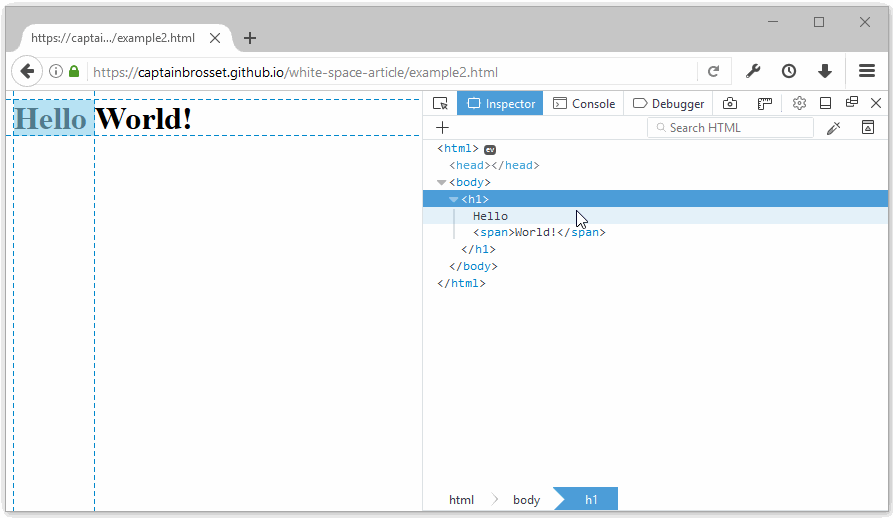Take a screenshot with the camera icon

click(730, 103)
